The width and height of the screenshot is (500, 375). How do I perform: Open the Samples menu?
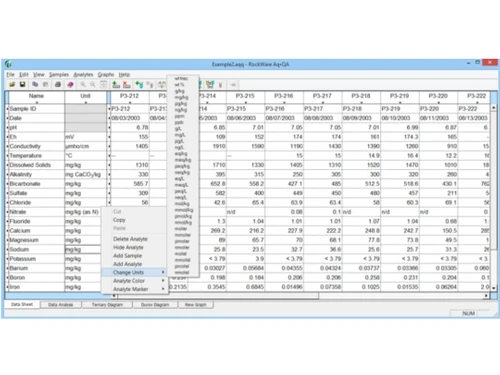pyautogui.click(x=59, y=74)
